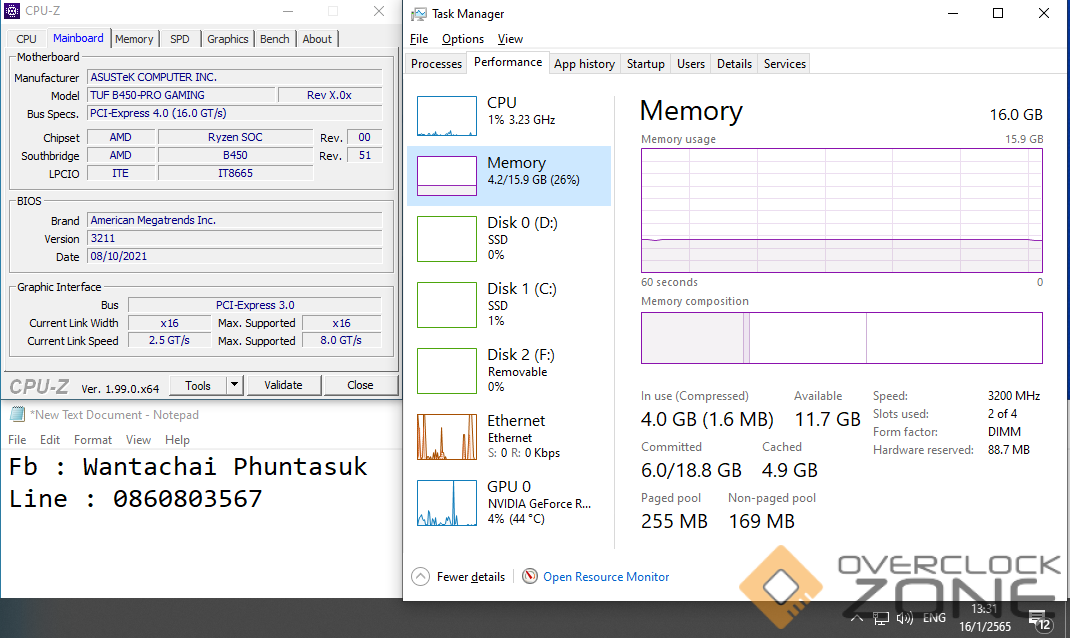The image size is (1071, 639).
Task: Show hidden system tray icons chevron
Action: point(857,618)
